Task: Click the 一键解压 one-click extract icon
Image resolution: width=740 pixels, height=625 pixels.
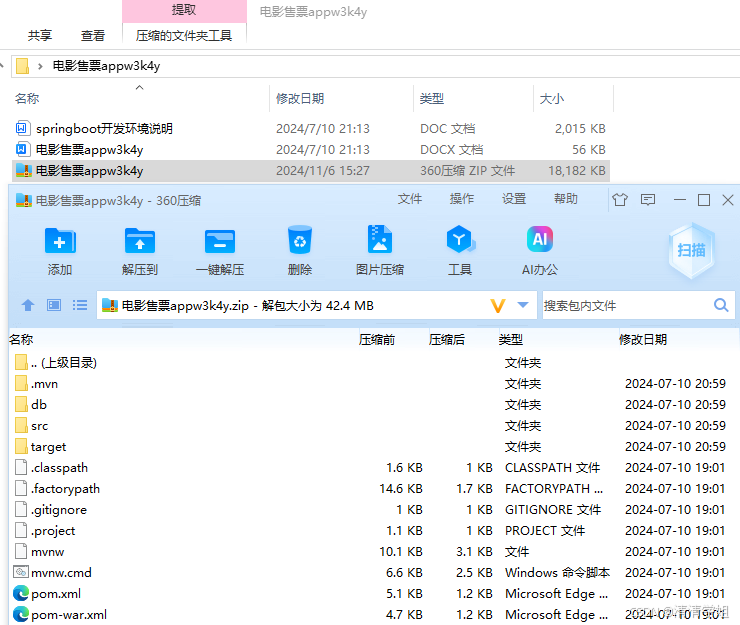Action: click(x=220, y=242)
